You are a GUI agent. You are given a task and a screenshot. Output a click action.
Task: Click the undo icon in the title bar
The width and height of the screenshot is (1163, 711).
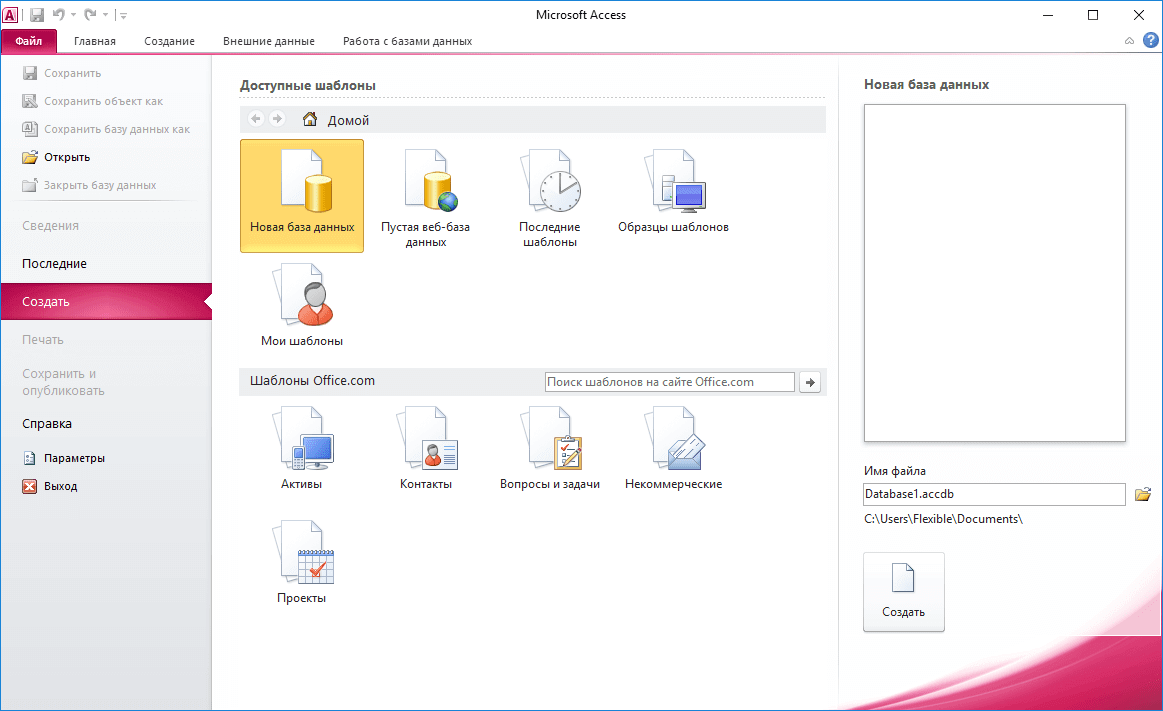[x=59, y=15]
